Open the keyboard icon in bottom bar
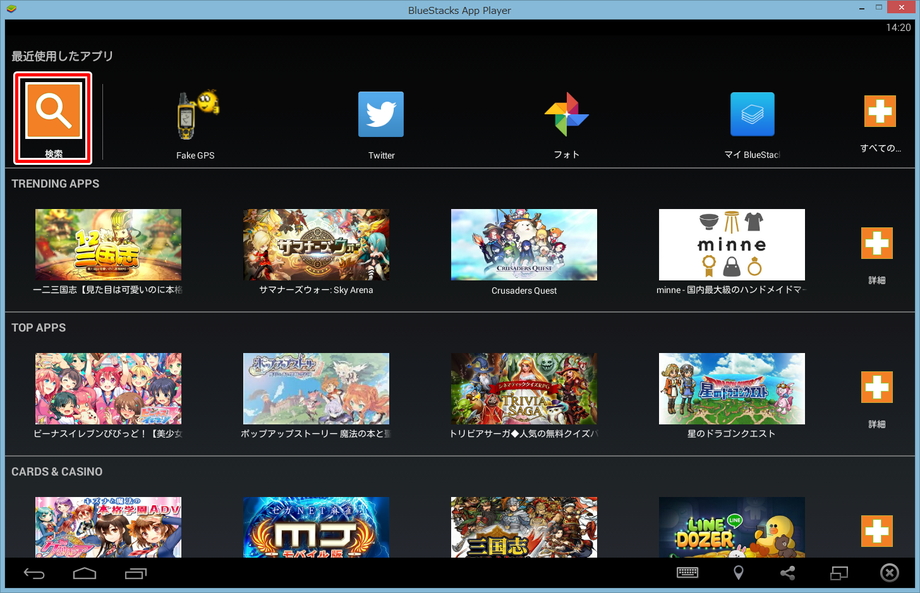 point(688,573)
